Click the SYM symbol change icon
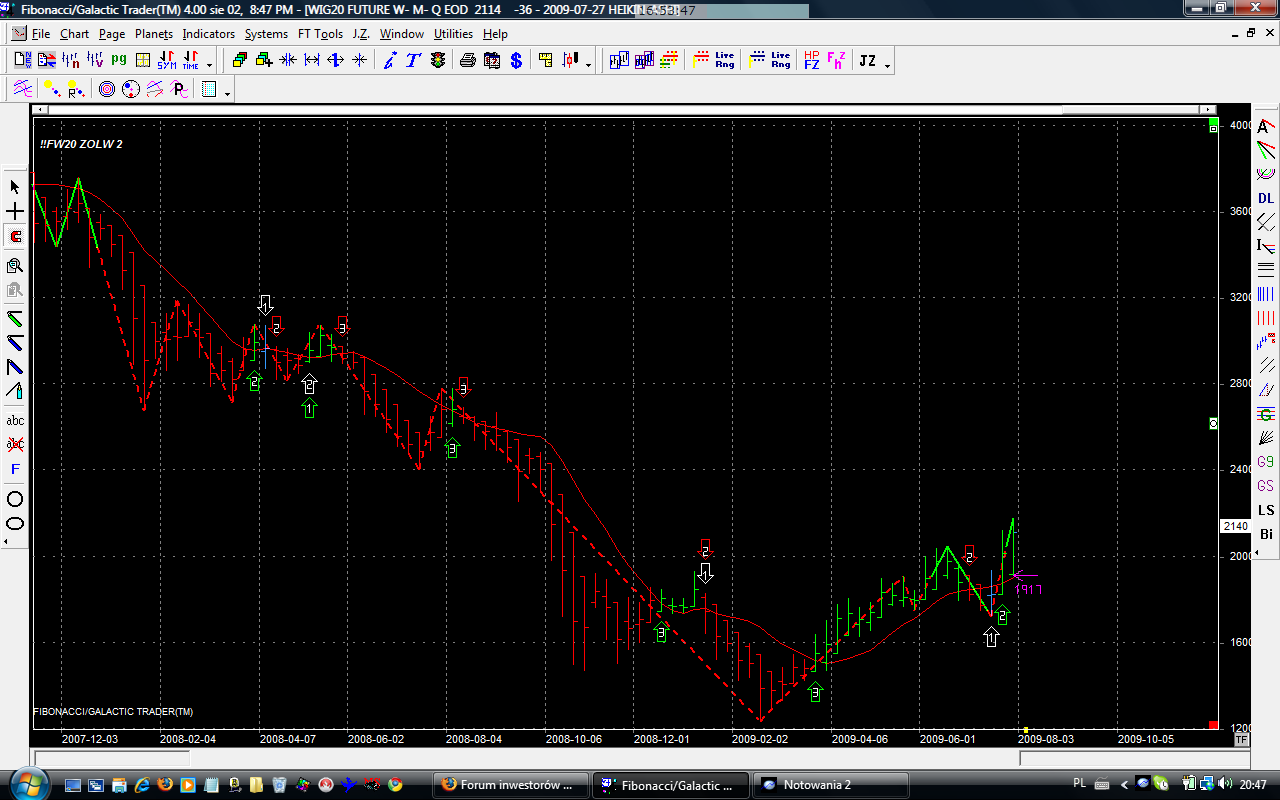1280x800 pixels. 166,61
